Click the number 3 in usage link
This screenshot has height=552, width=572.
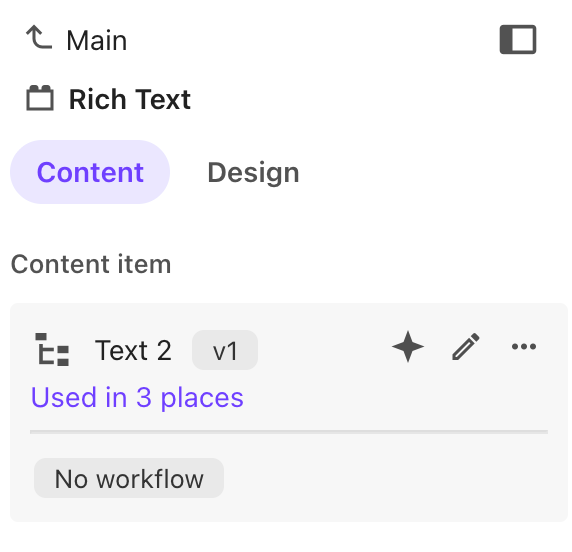[144, 397]
